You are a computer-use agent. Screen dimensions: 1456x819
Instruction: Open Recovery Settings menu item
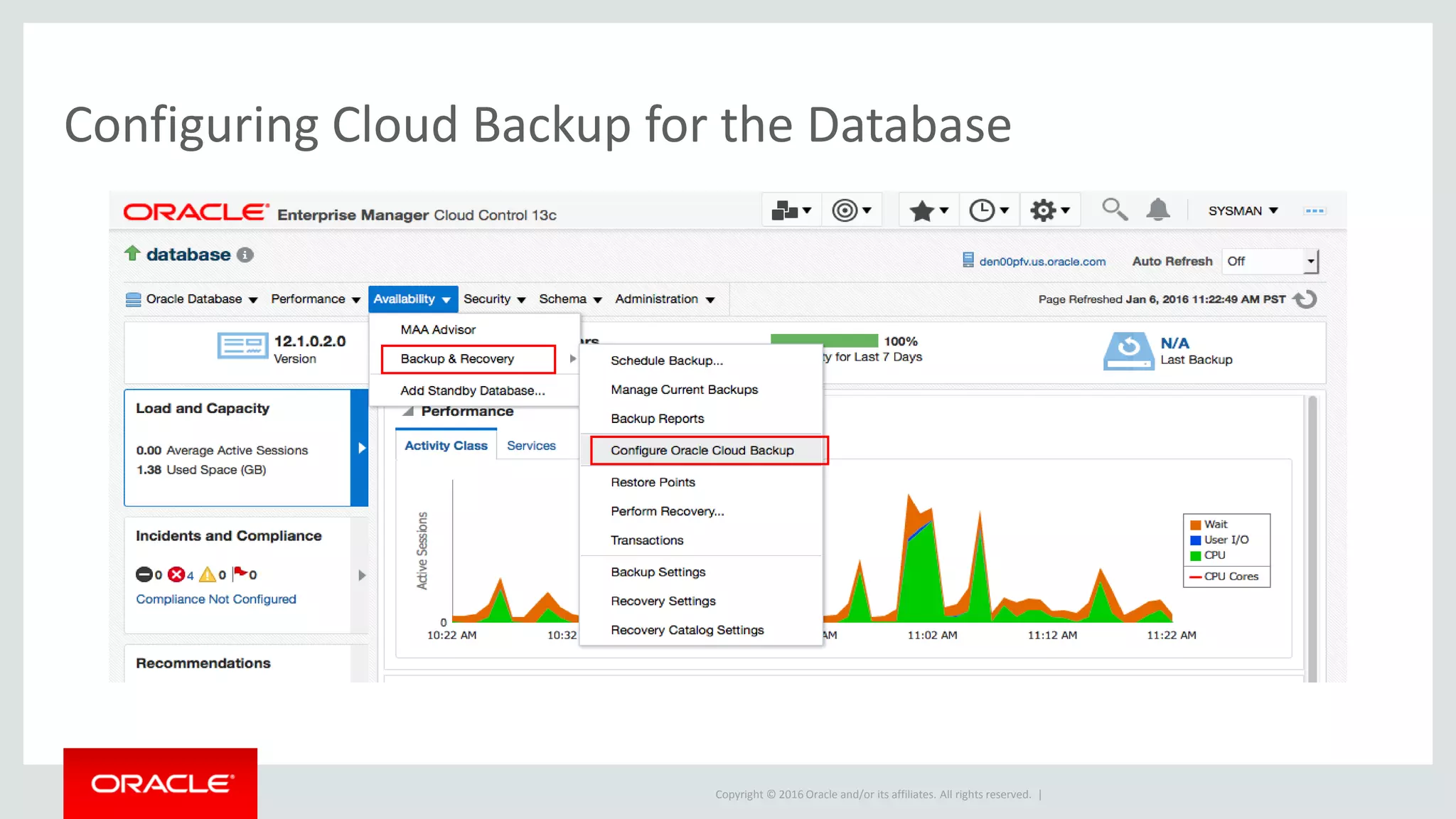[663, 602]
